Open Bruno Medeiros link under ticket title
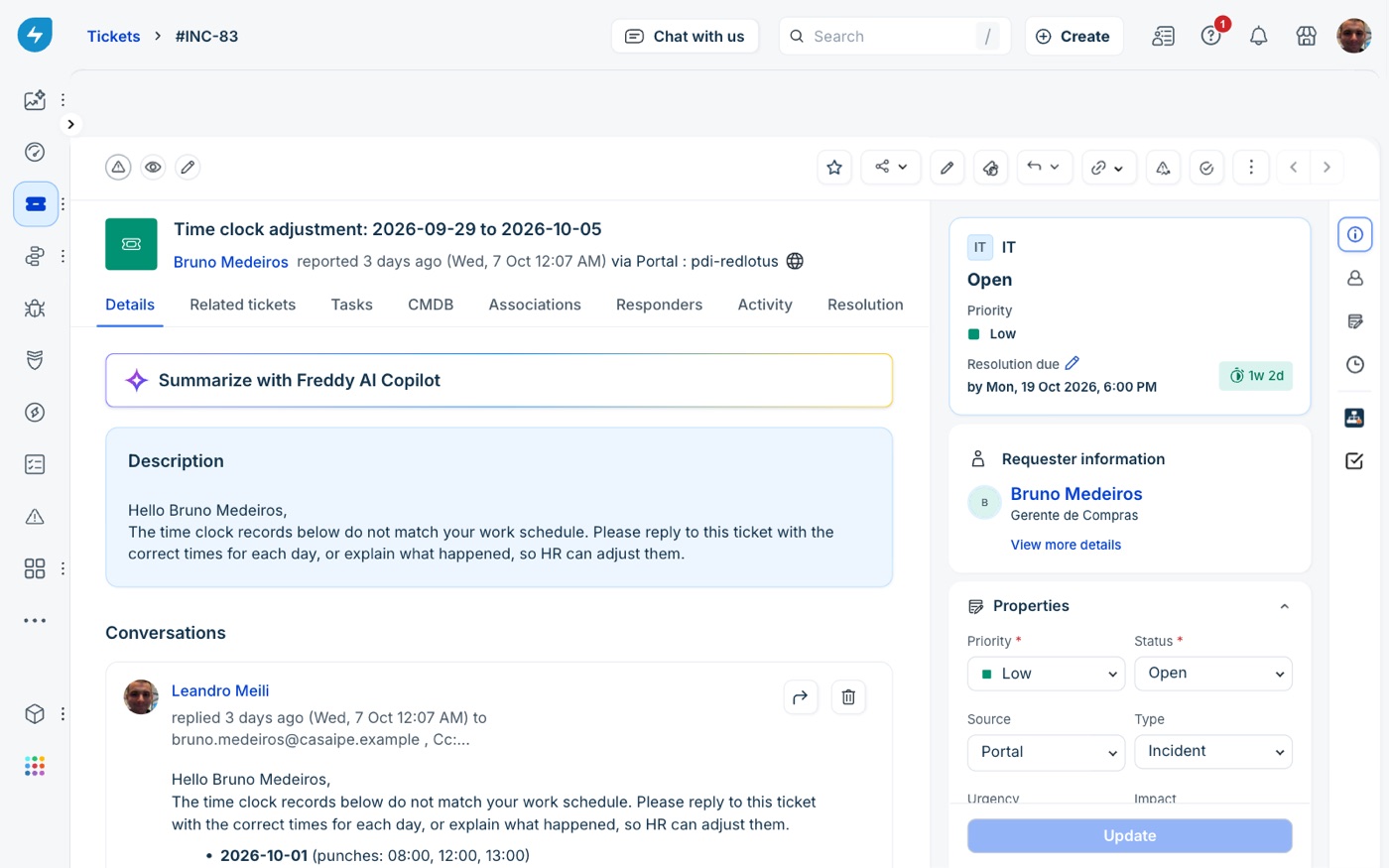This screenshot has width=1389, height=868. 231,262
